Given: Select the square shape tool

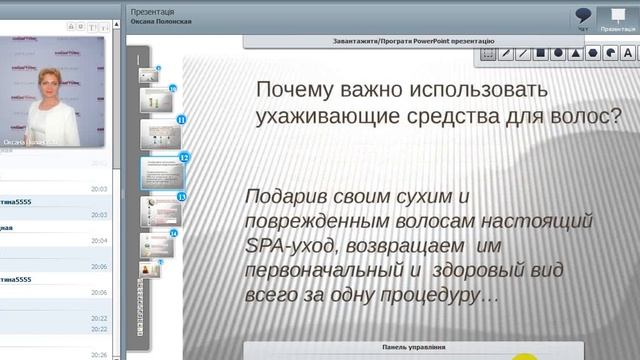Looking at the screenshot, I should point(541,53).
